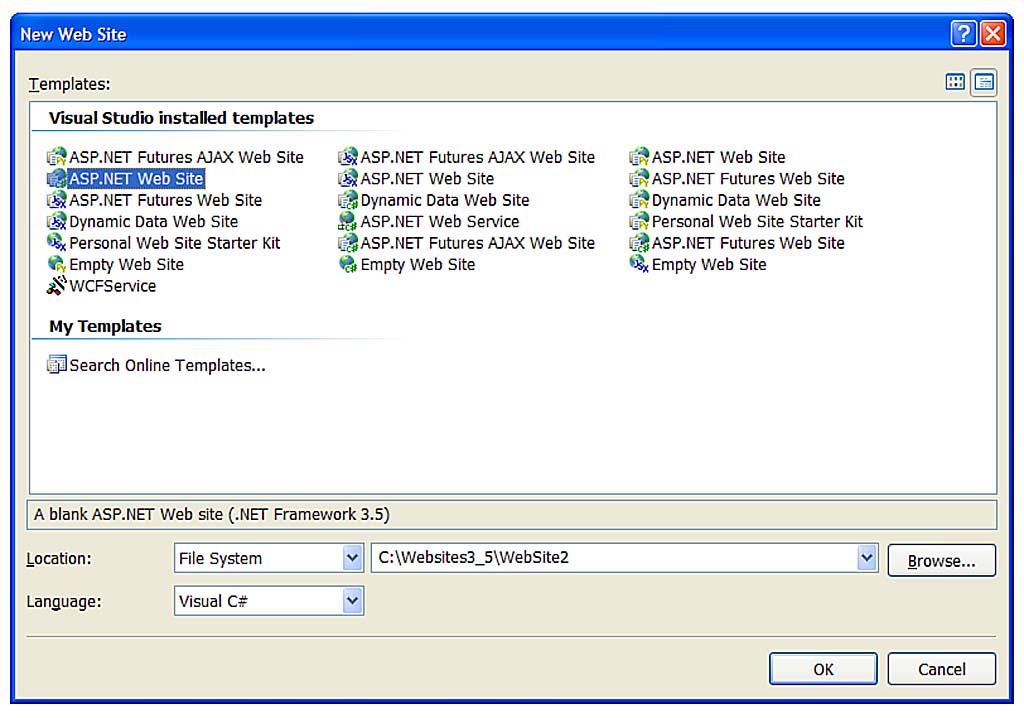The image size is (1024, 718).
Task: Click icon of Futures AJAX above highlighted template
Action: [57, 157]
